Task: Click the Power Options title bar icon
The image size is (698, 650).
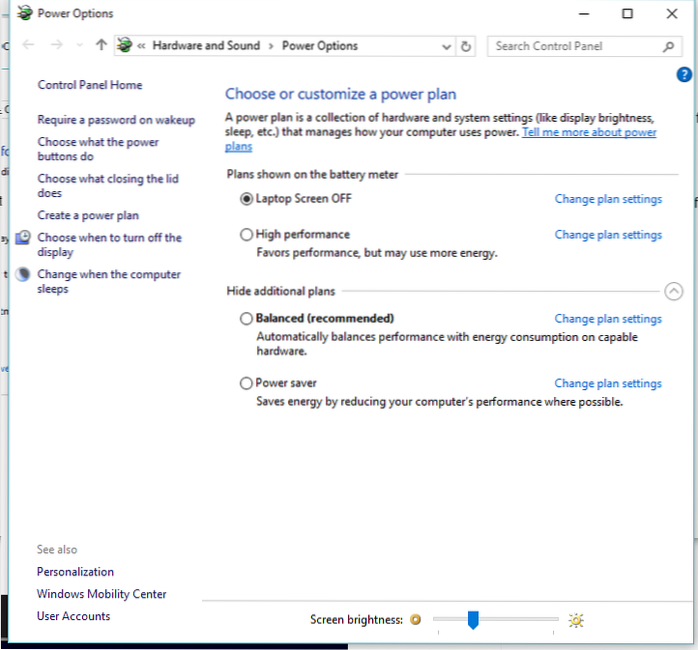Action: [x=25, y=13]
